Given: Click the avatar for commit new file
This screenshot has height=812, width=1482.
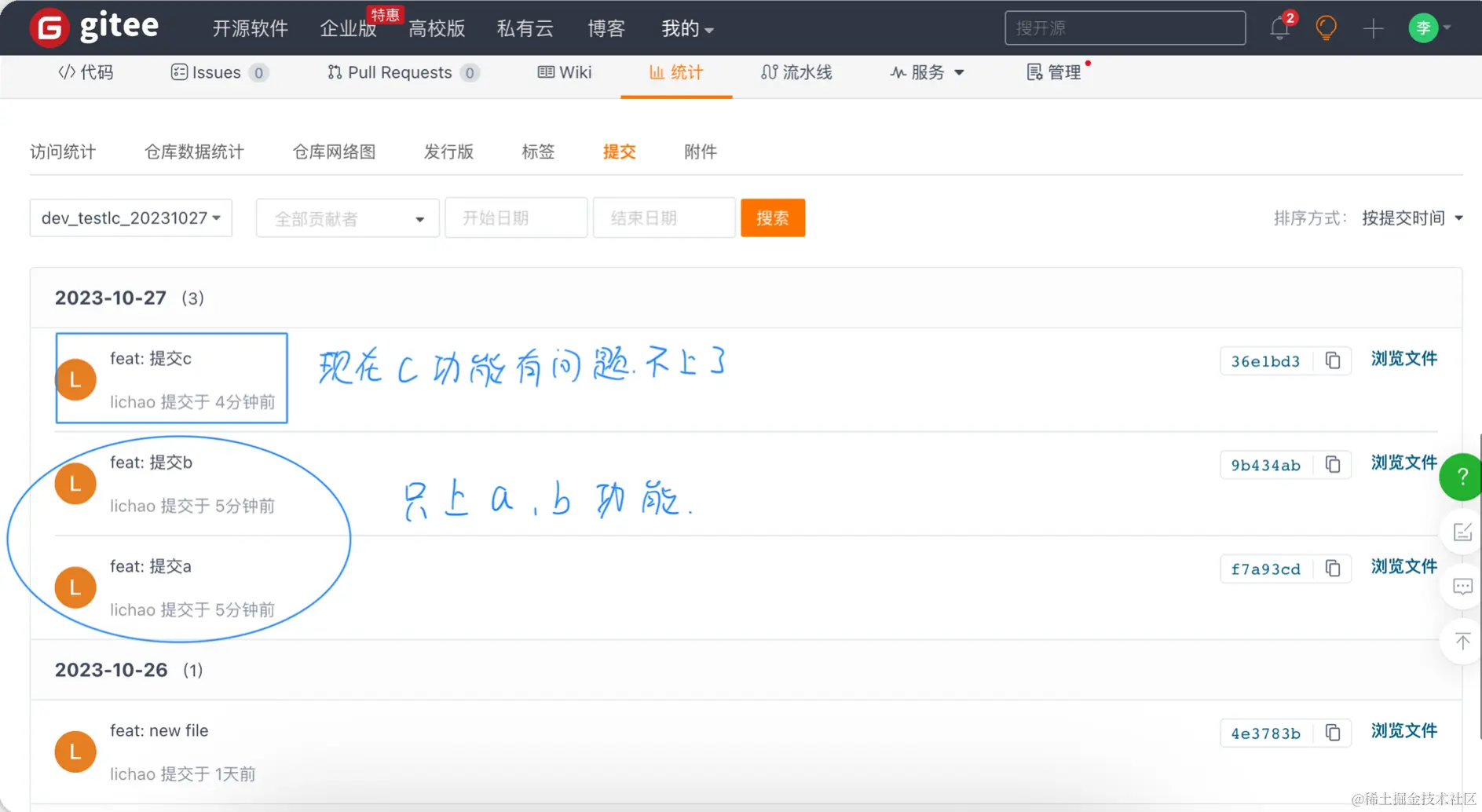Looking at the screenshot, I should pyautogui.click(x=75, y=752).
